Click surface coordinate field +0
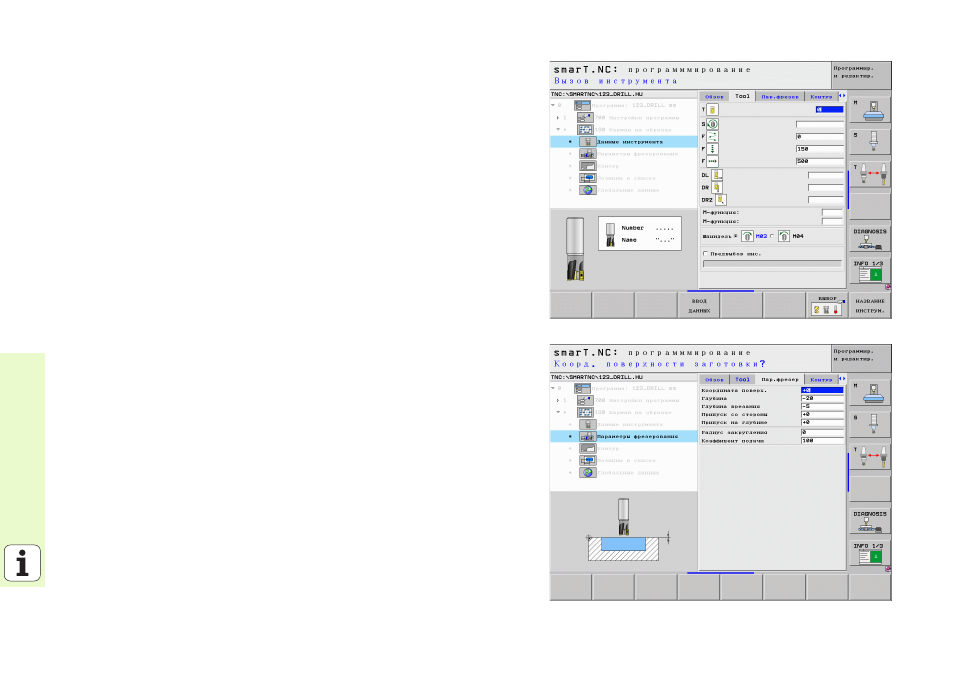The height and width of the screenshot is (673, 954). [823, 390]
